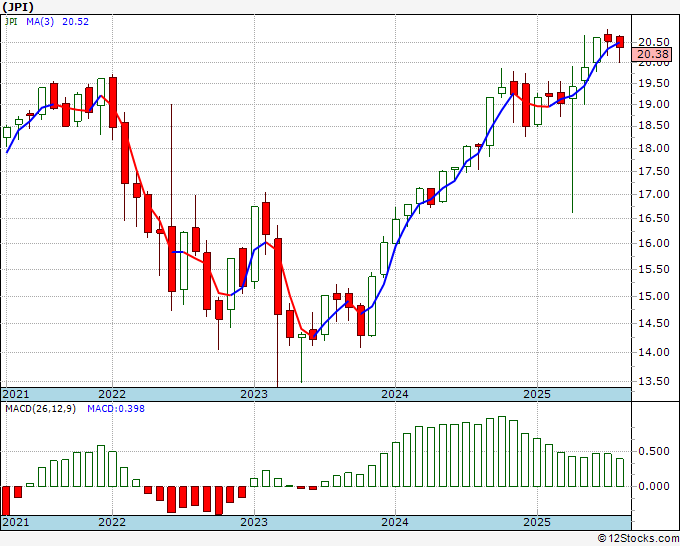Screen dimensions: 680x546
Task: Click the last MACD histogram bar
Action: (x=620, y=472)
